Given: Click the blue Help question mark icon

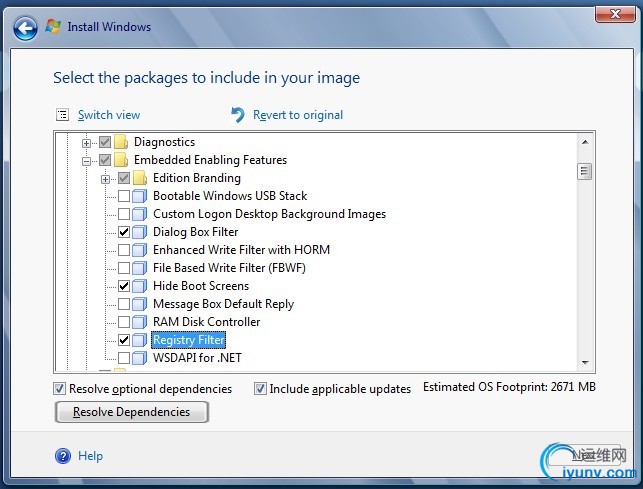Looking at the screenshot, I should click(63, 456).
